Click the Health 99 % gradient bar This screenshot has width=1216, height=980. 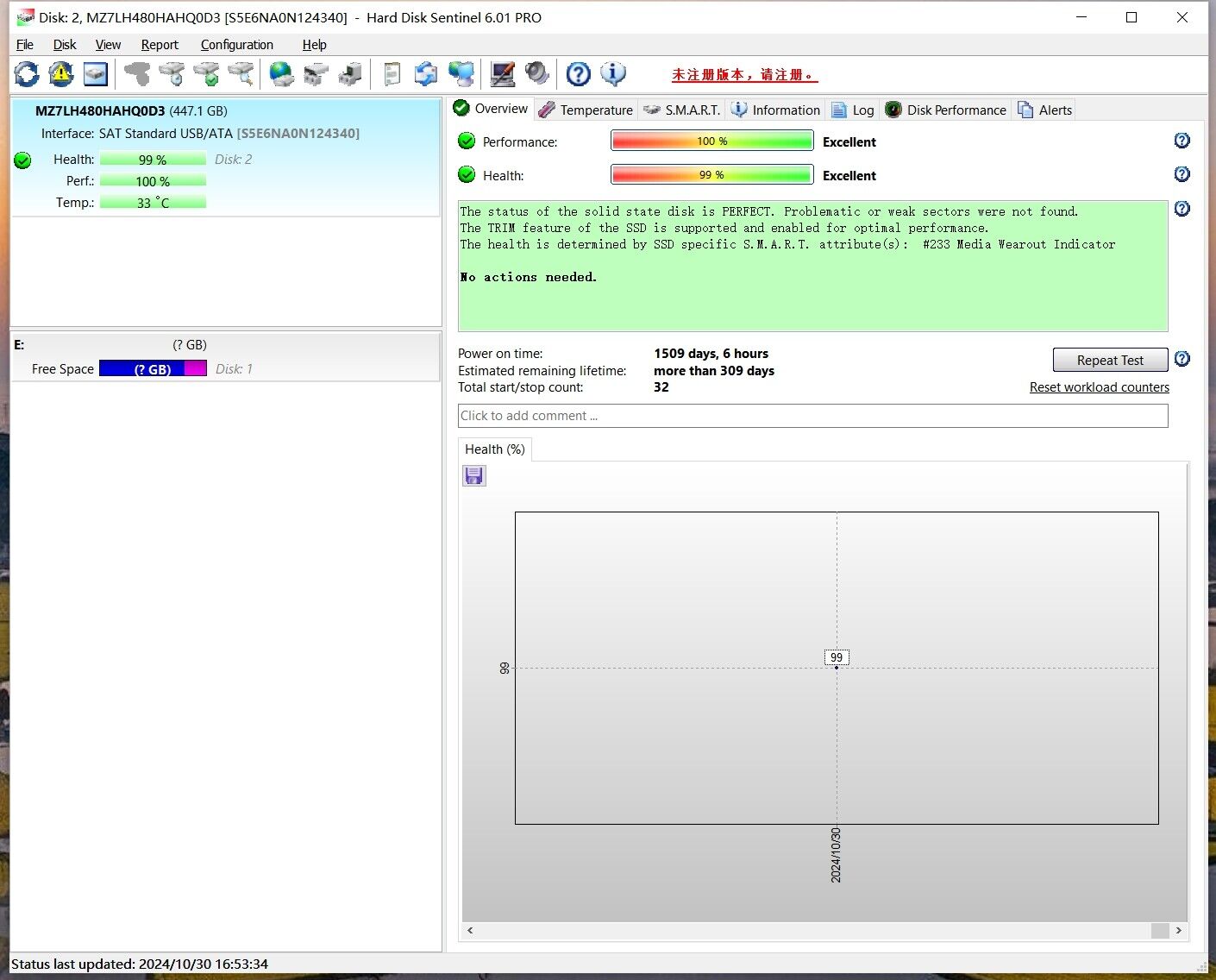pyautogui.click(x=711, y=174)
